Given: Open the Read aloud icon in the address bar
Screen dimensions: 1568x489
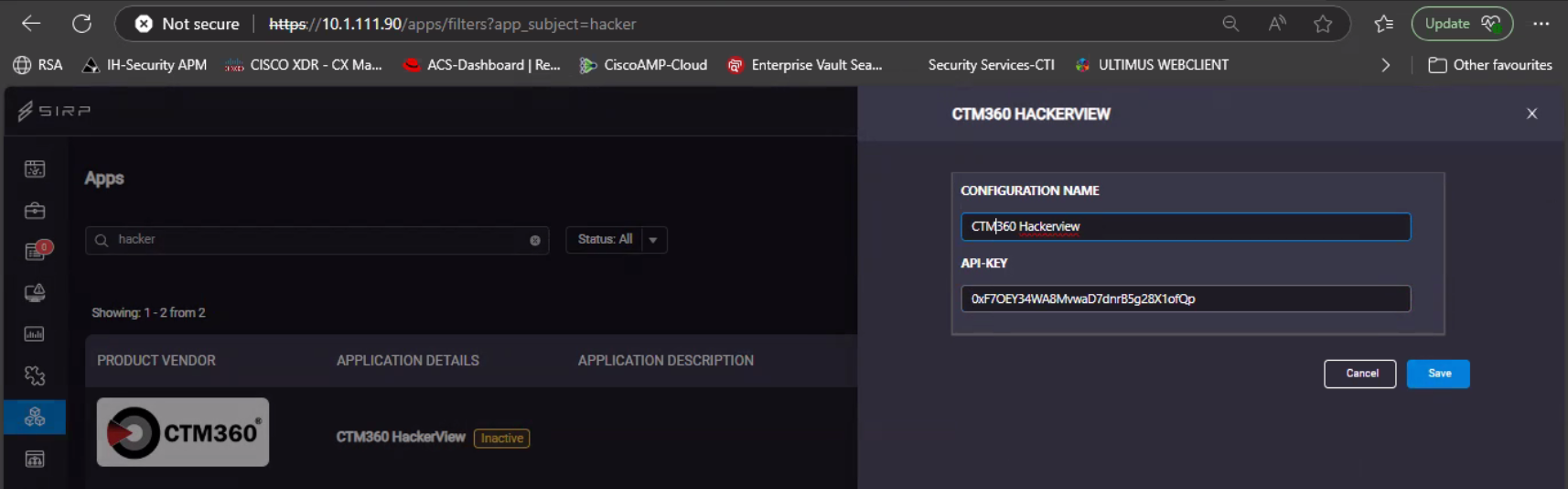Looking at the screenshot, I should pos(1277,24).
